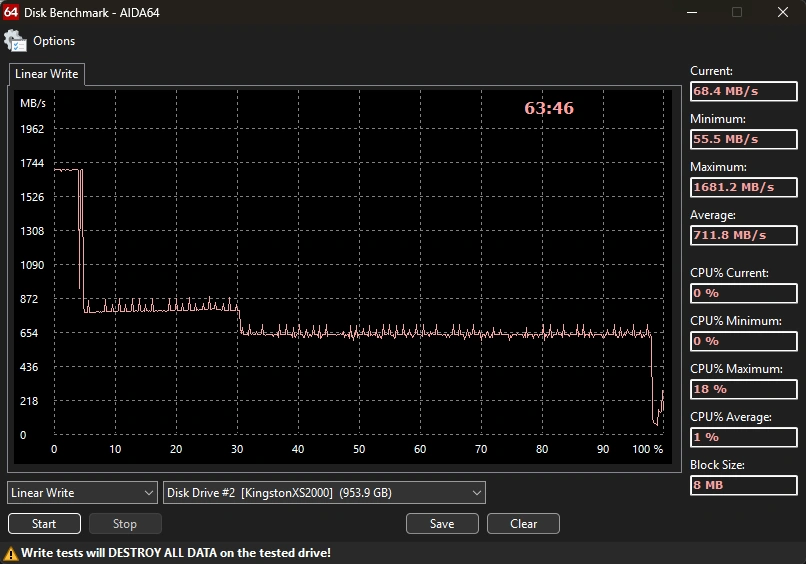Click the Clear button
Viewport: 806px width, 564px height.
[523, 523]
